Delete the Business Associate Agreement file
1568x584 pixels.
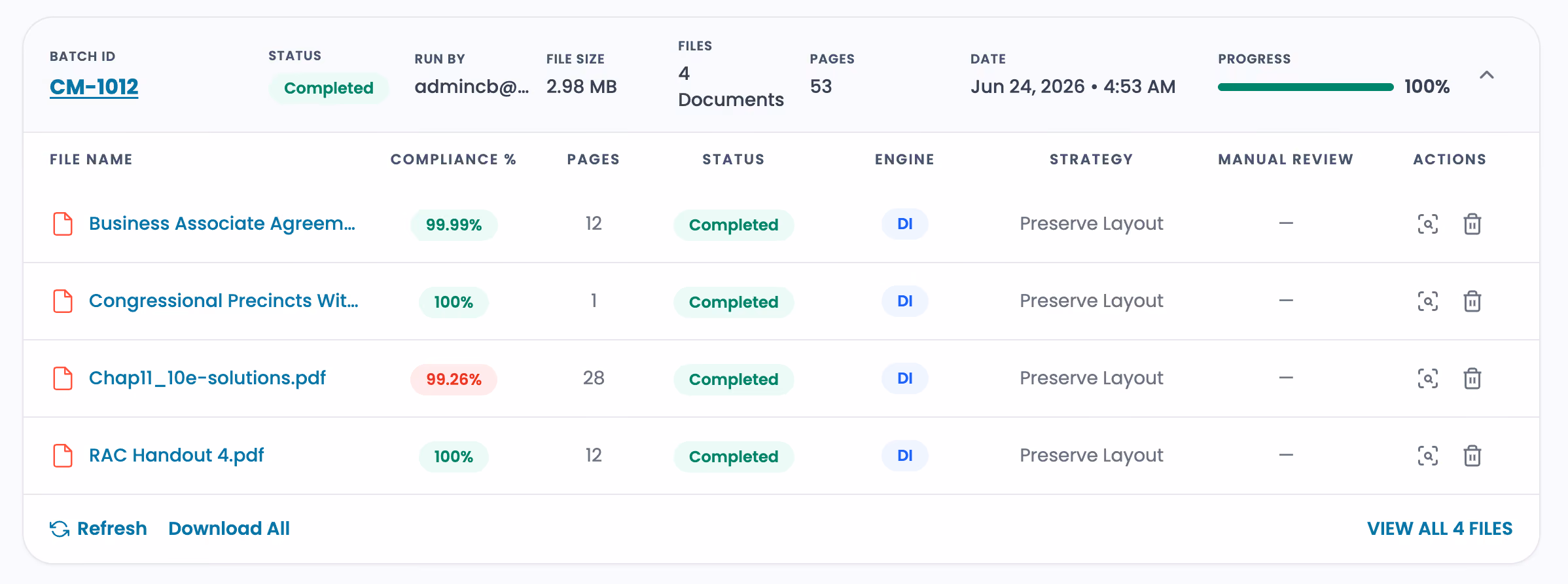(1472, 224)
